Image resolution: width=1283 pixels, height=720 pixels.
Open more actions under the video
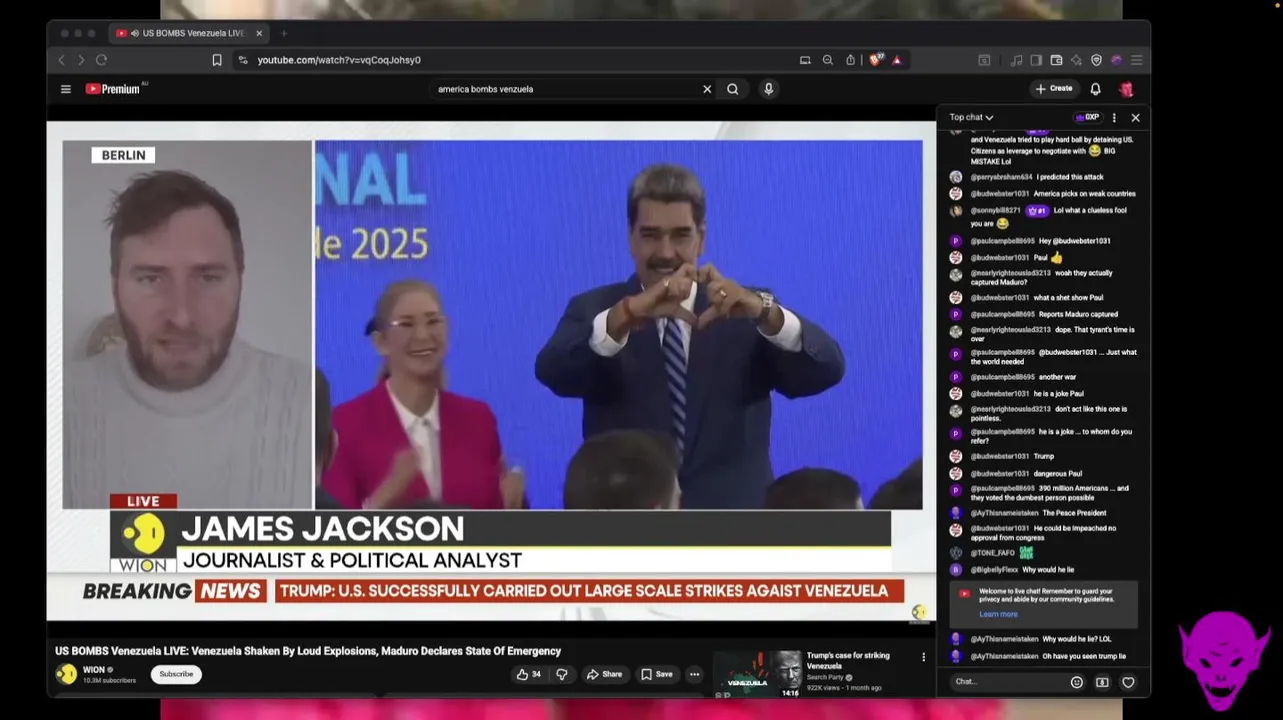coord(694,674)
